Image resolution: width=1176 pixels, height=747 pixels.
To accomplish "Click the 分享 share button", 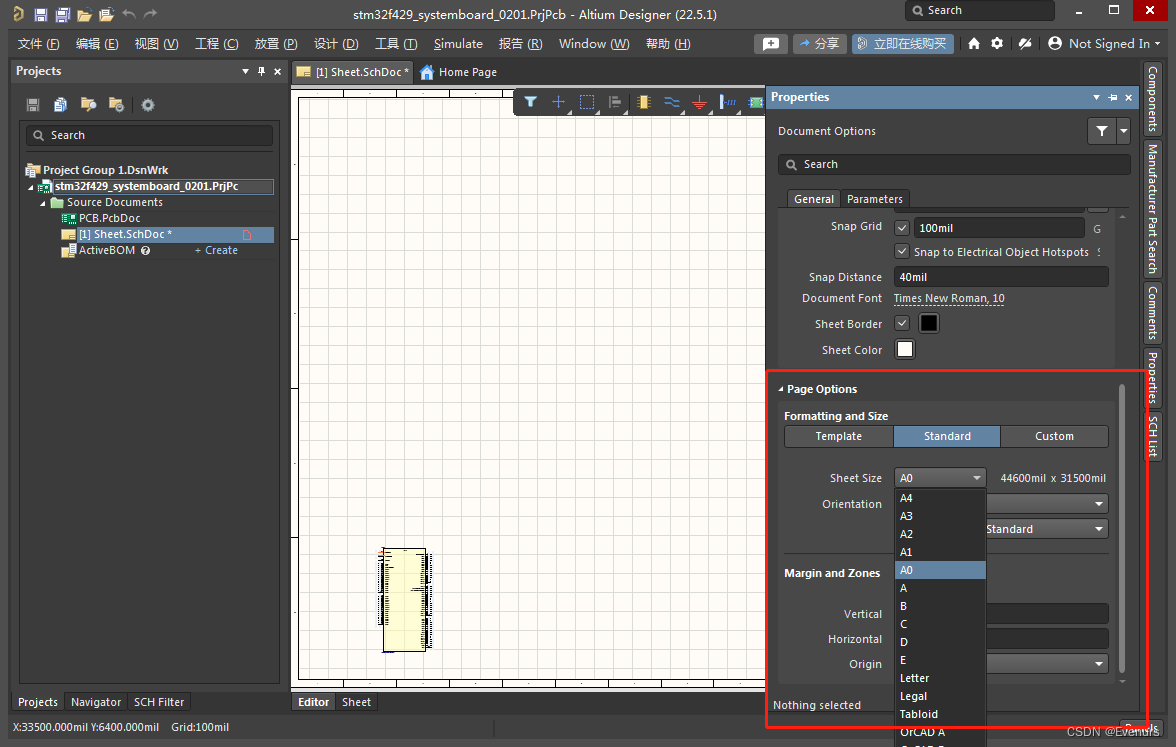I will (820, 44).
